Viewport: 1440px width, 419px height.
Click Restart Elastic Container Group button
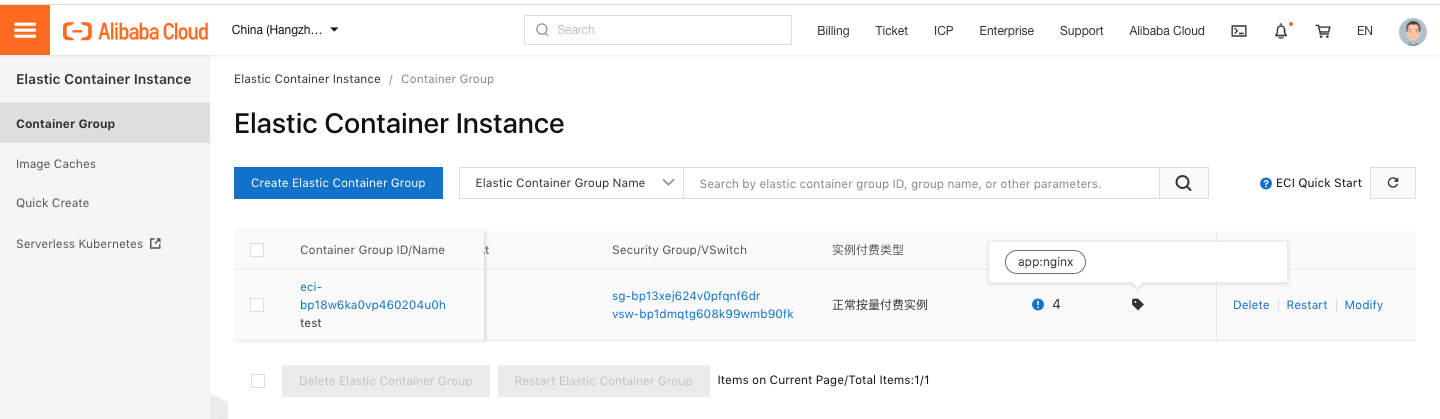click(603, 381)
